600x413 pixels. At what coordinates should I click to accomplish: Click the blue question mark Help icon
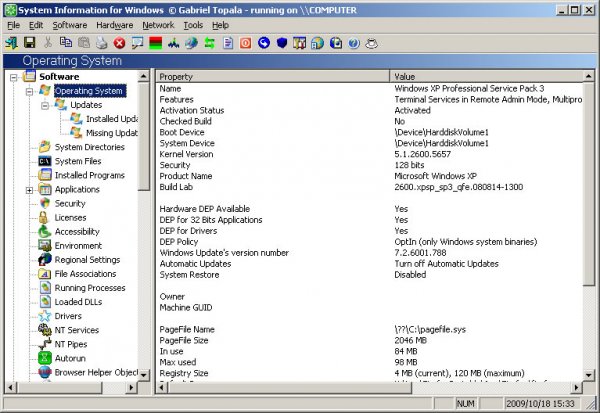tap(353, 43)
